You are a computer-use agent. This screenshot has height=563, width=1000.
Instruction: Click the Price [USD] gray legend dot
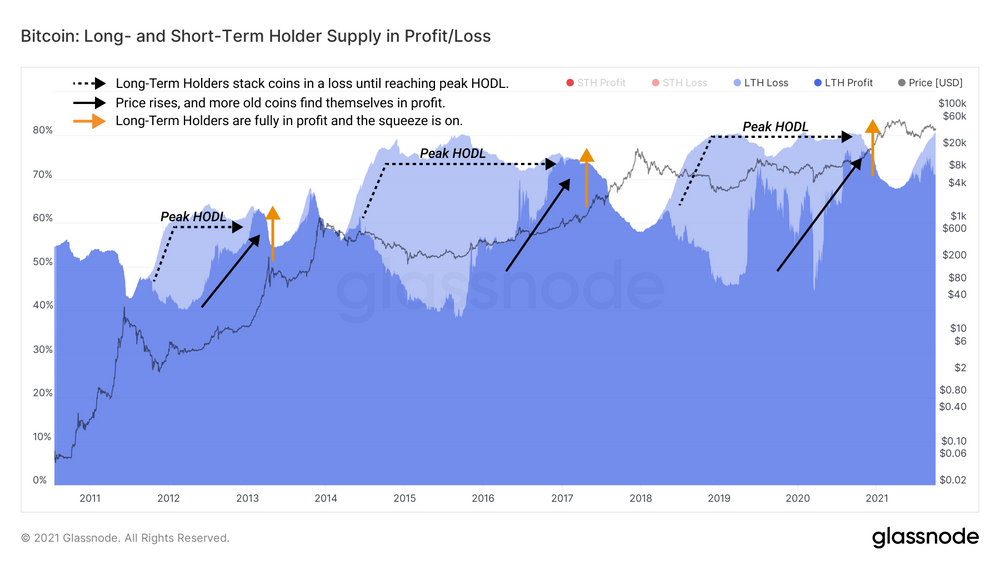[x=901, y=82]
